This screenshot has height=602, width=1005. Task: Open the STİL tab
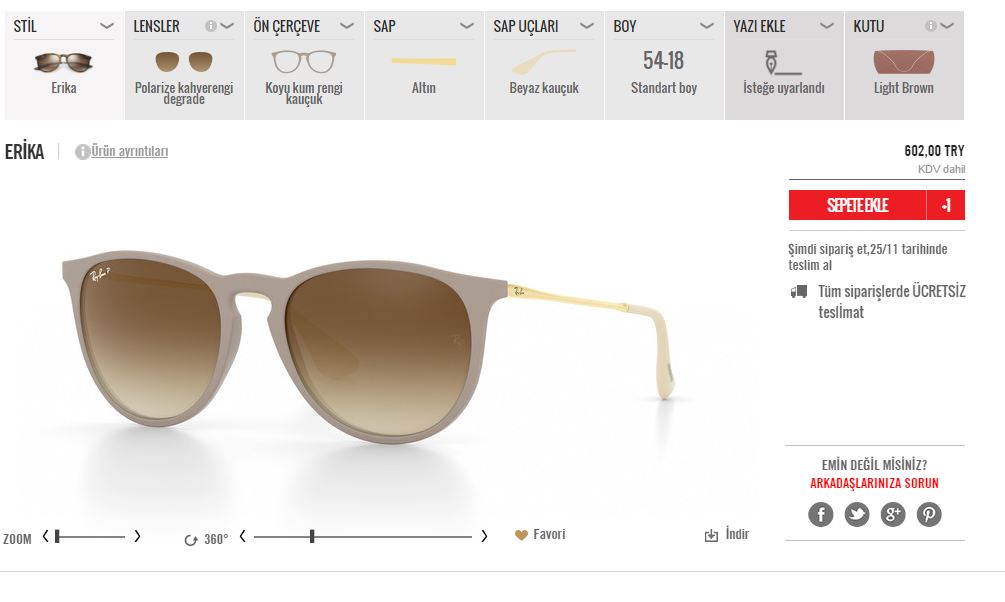pos(64,65)
